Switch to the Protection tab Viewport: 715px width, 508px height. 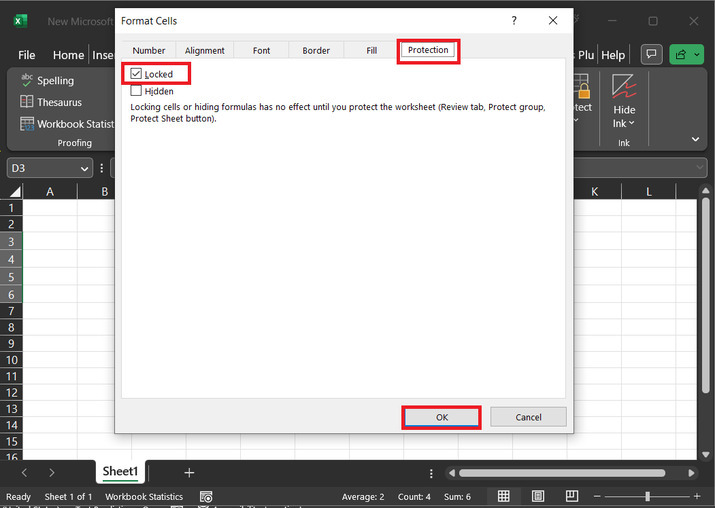428,50
